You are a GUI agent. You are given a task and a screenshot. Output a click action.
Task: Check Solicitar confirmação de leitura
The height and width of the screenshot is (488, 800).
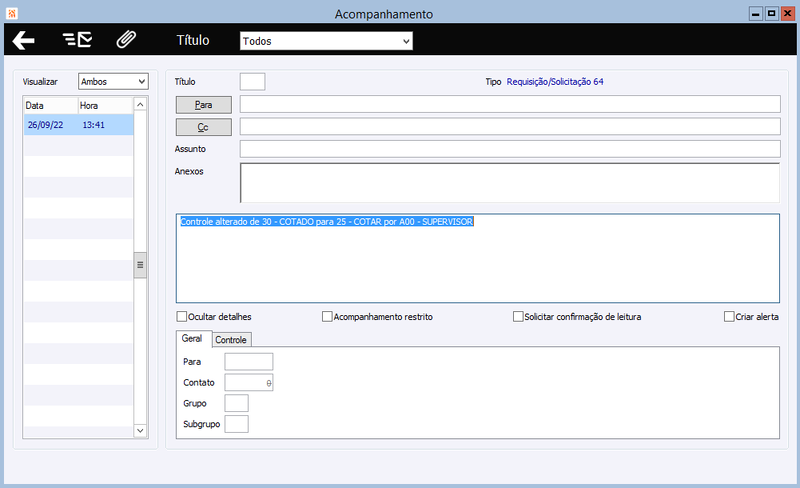[518, 316]
